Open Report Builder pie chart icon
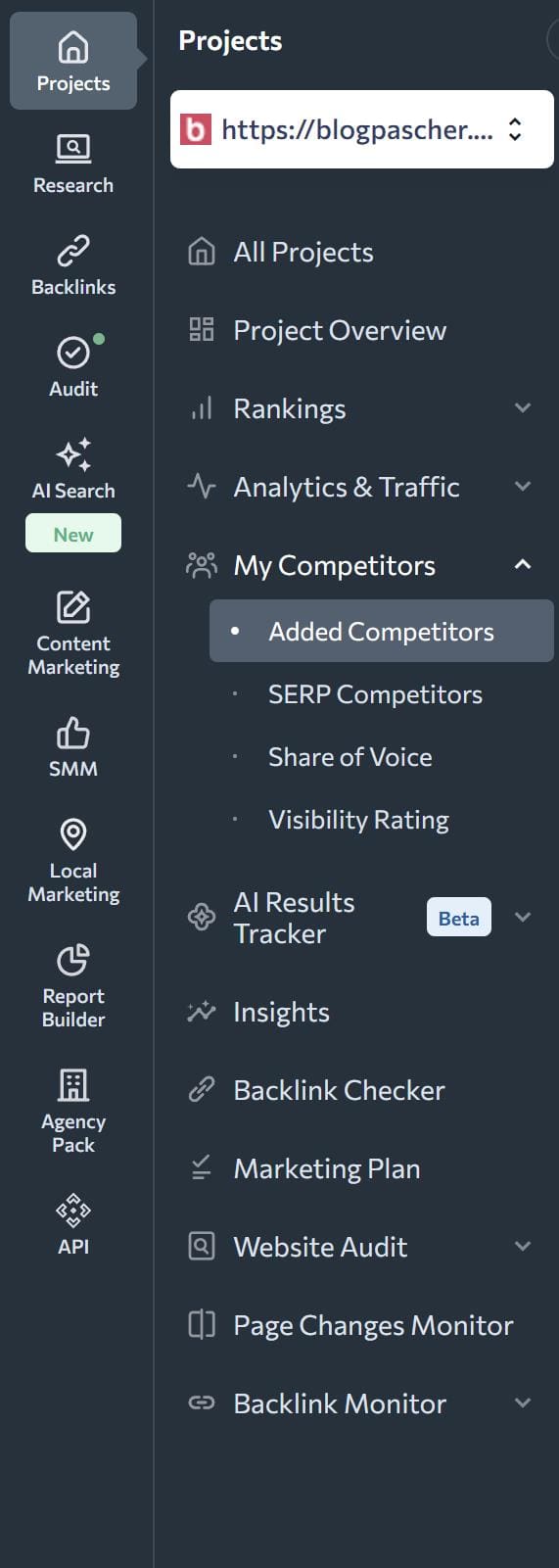This screenshot has width=559, height=1568. point(73,960)
